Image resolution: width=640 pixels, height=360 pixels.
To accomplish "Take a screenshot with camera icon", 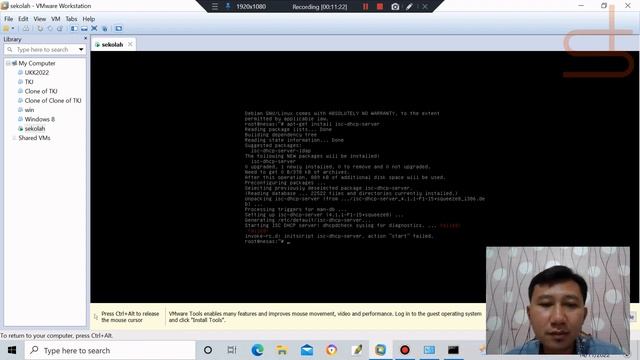I will pyautogui.click(x=395, y=7).
